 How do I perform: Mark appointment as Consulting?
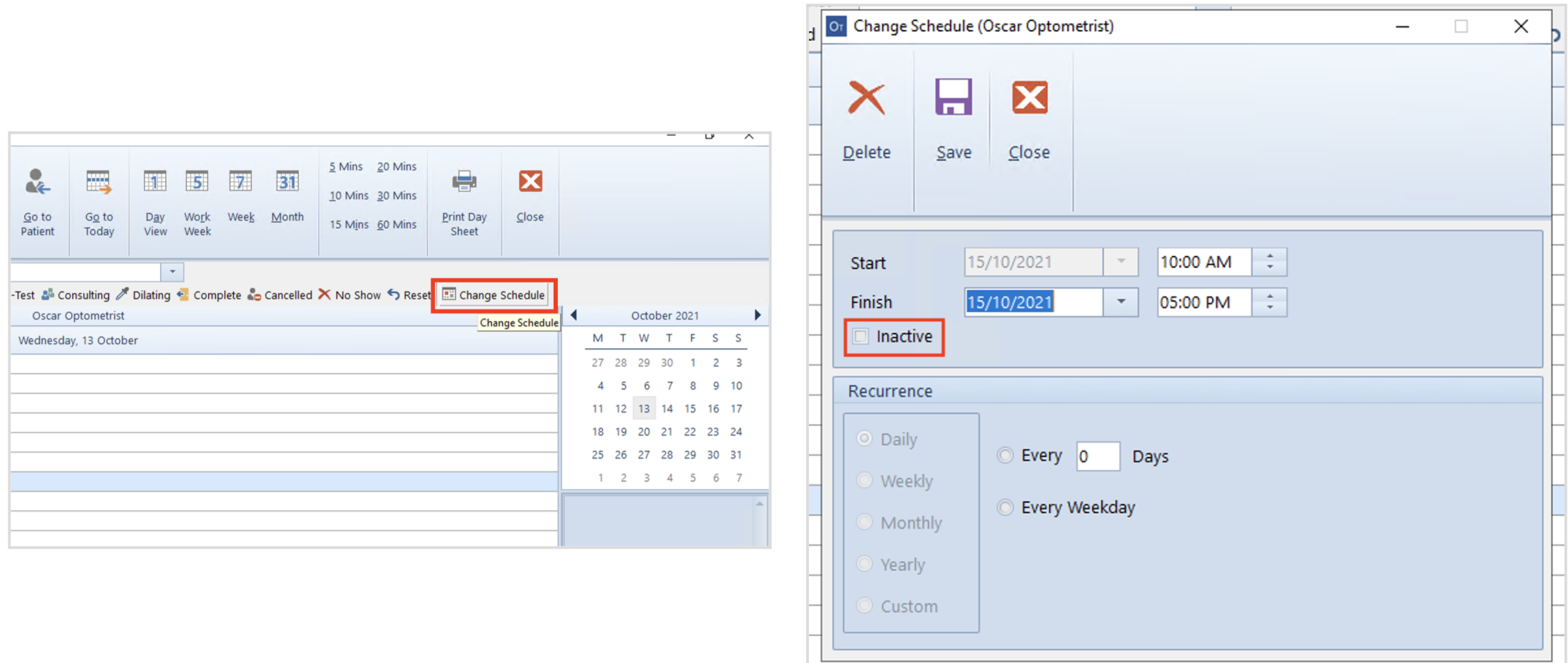(x=76, y=295)
